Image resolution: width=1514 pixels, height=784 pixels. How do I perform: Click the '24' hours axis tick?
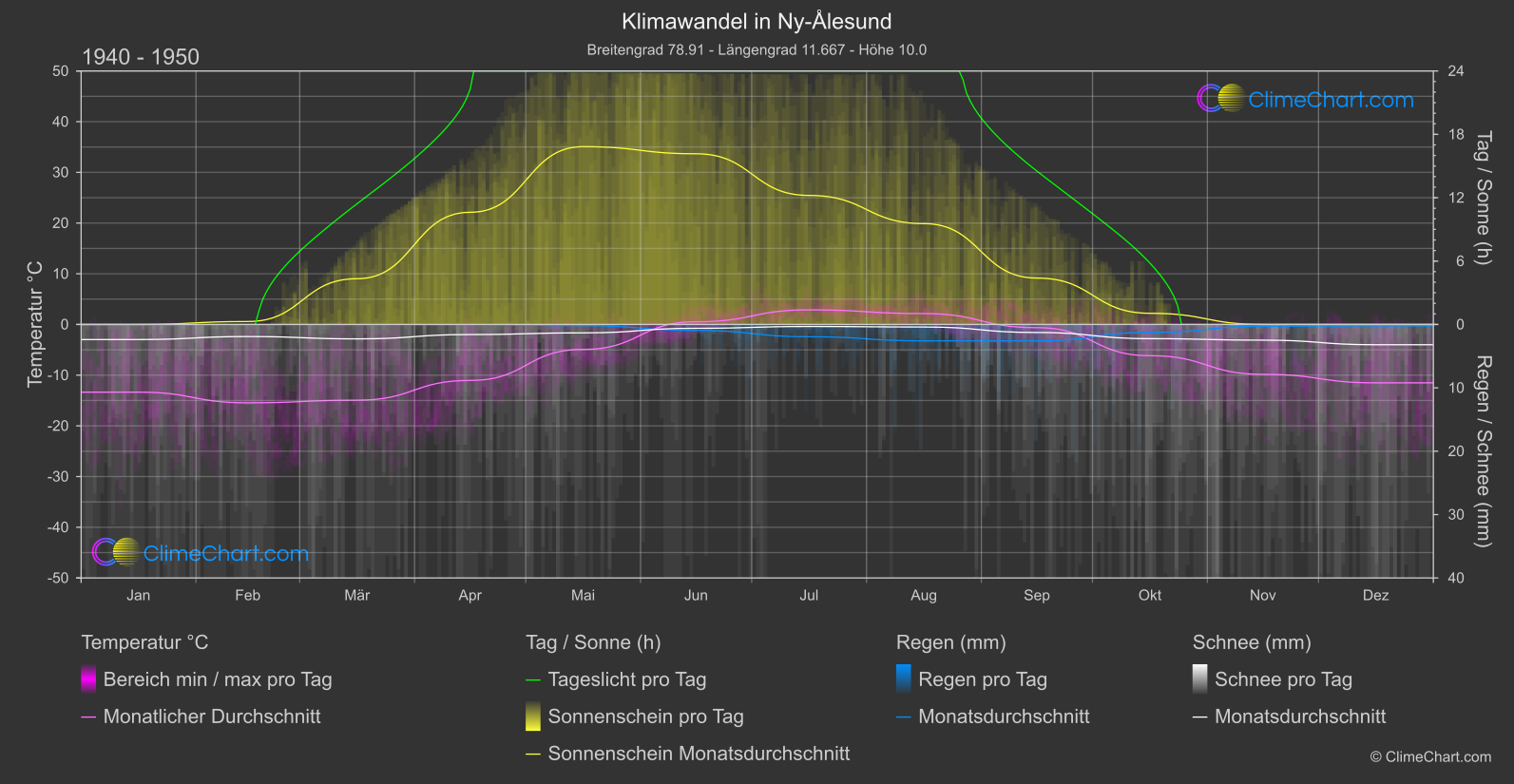(1456, 71)
